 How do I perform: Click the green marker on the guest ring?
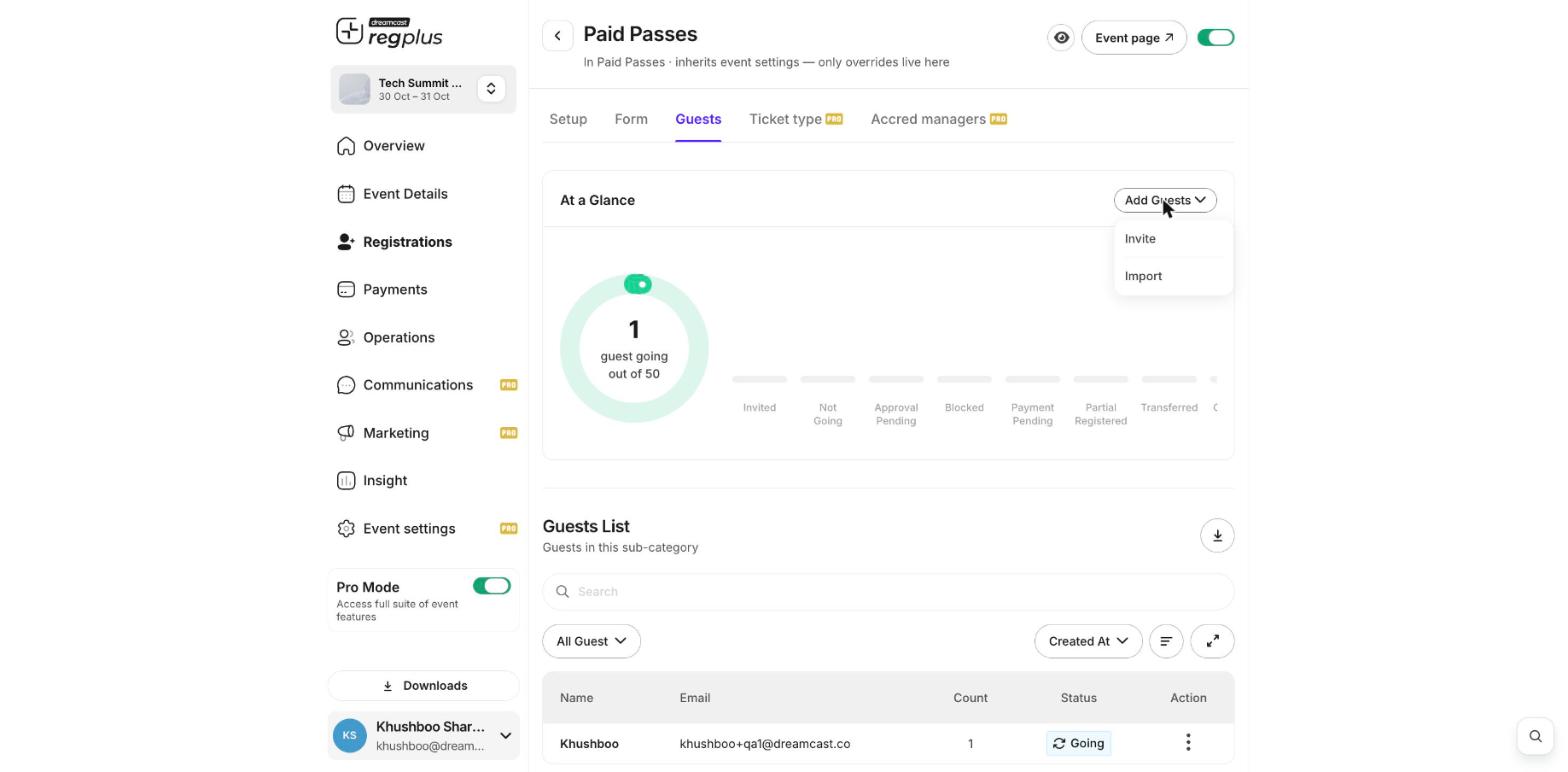click(638, 285)
